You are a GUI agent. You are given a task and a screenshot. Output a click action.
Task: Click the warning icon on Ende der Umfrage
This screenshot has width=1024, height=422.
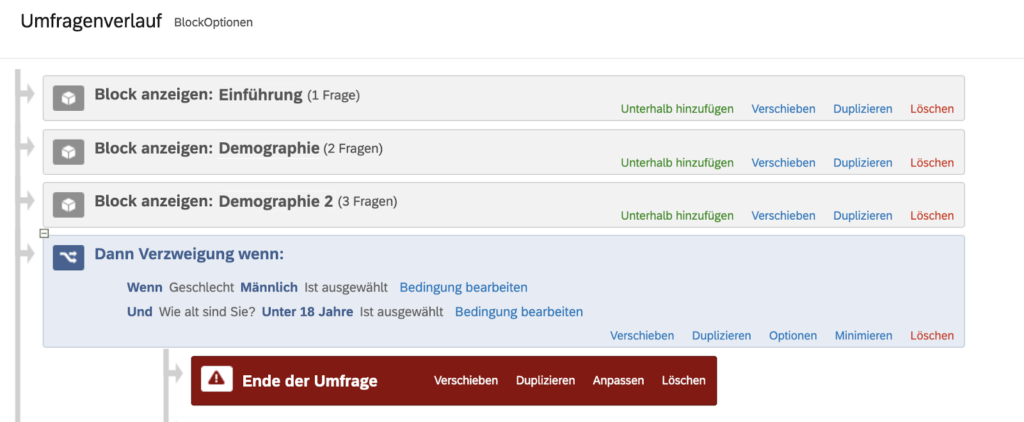217,379
